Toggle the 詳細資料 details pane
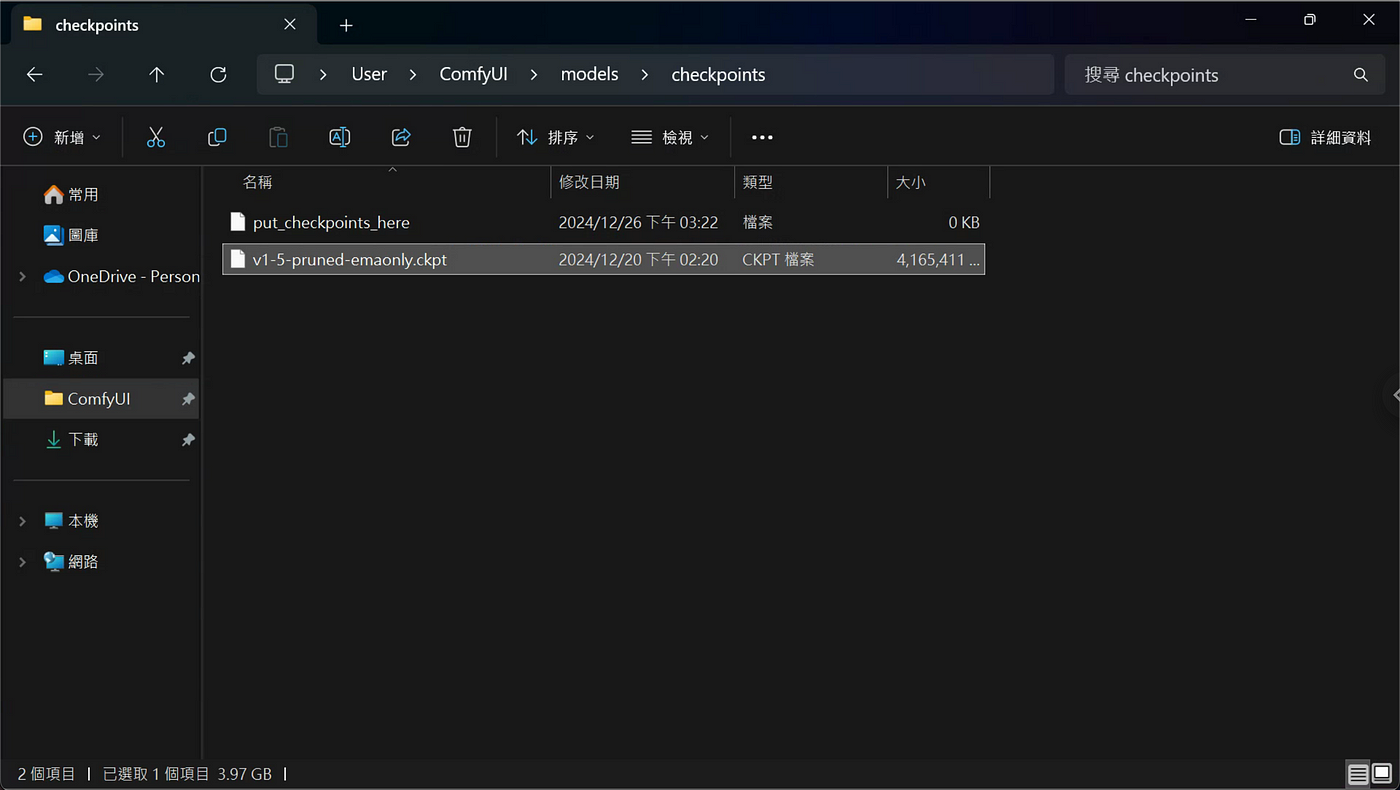The width and height of the screenshot is (1400, 790). 1325,137
